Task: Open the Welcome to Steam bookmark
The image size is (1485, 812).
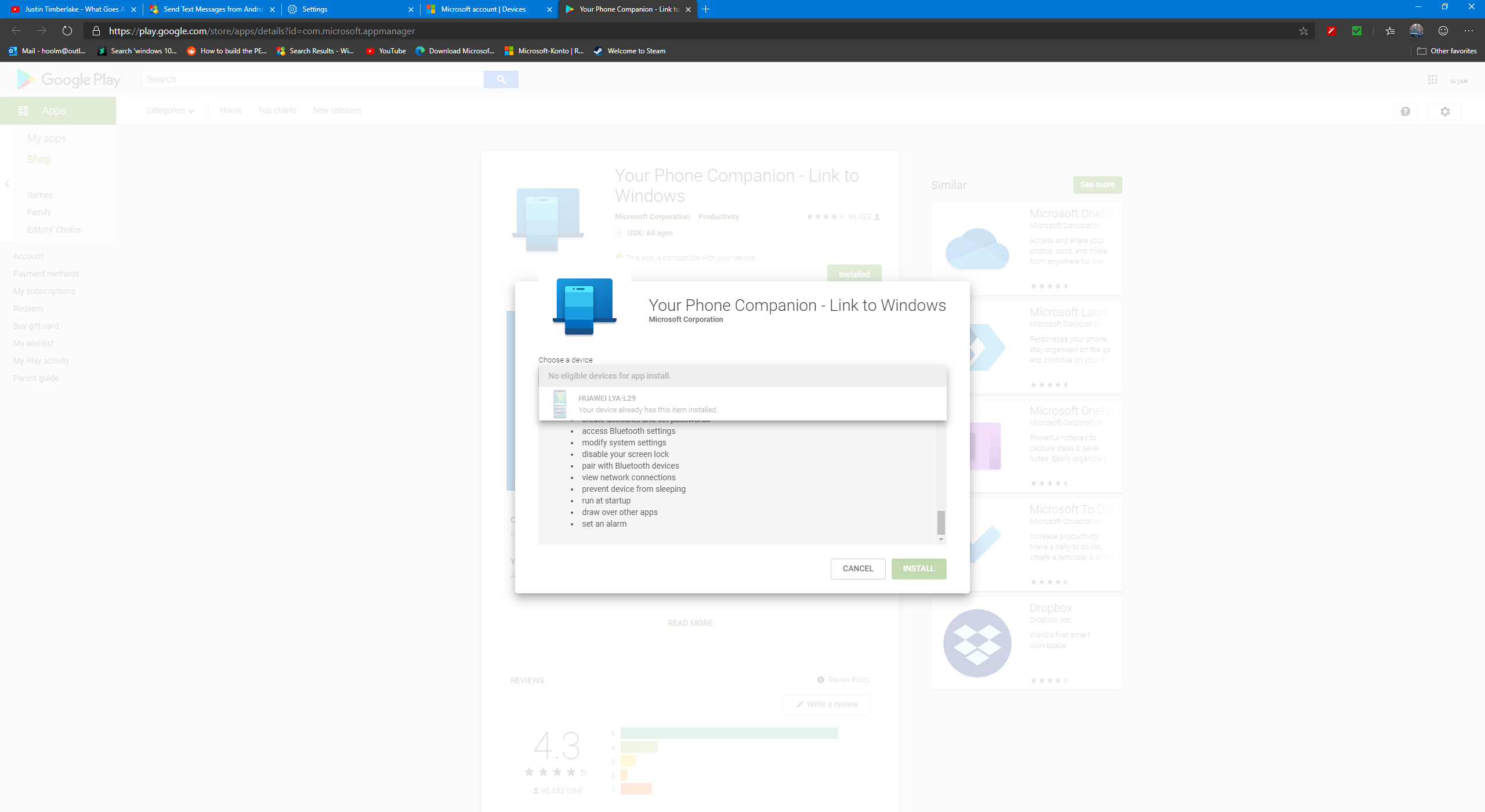Action: tap(630, 51)
